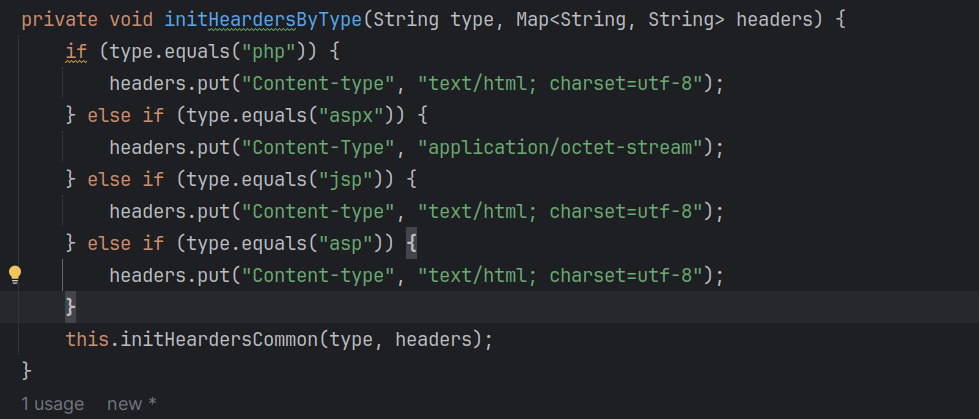
Task: Click the yellow lightbulb quick-fix icon
Action: pos(14,275)
